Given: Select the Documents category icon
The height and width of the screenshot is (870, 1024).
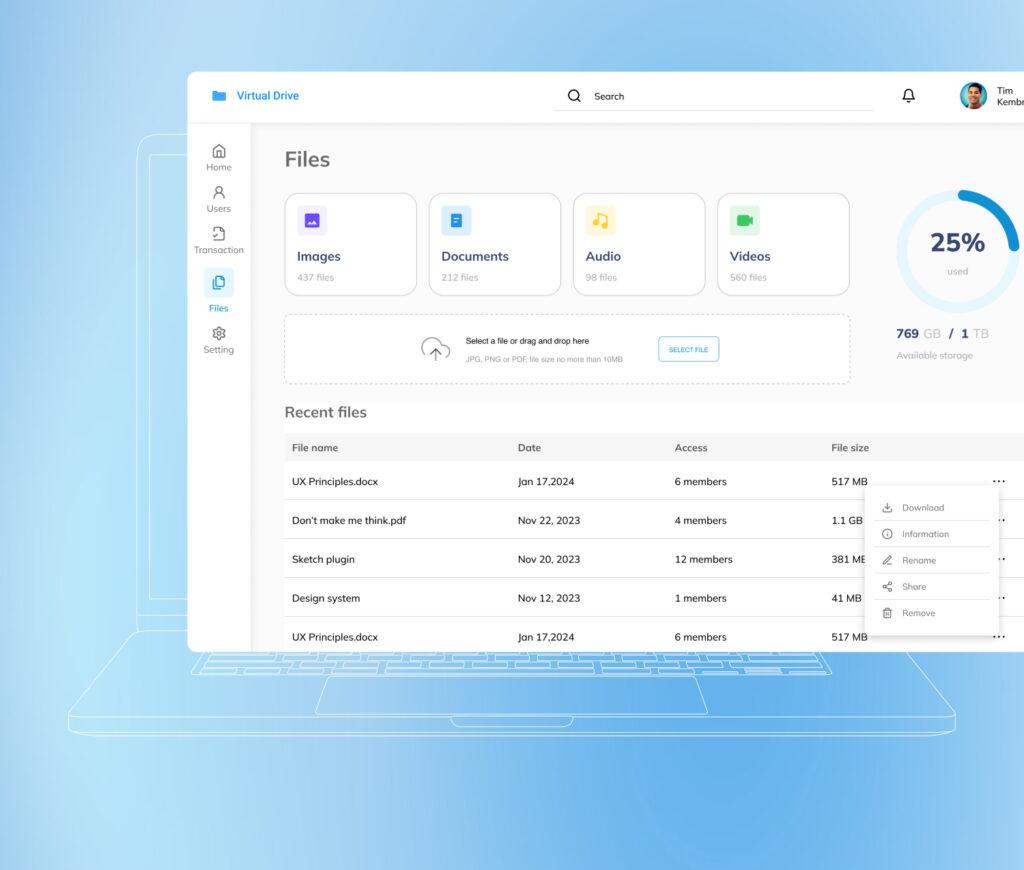Looking at the screenshot, I should [456, 219].
